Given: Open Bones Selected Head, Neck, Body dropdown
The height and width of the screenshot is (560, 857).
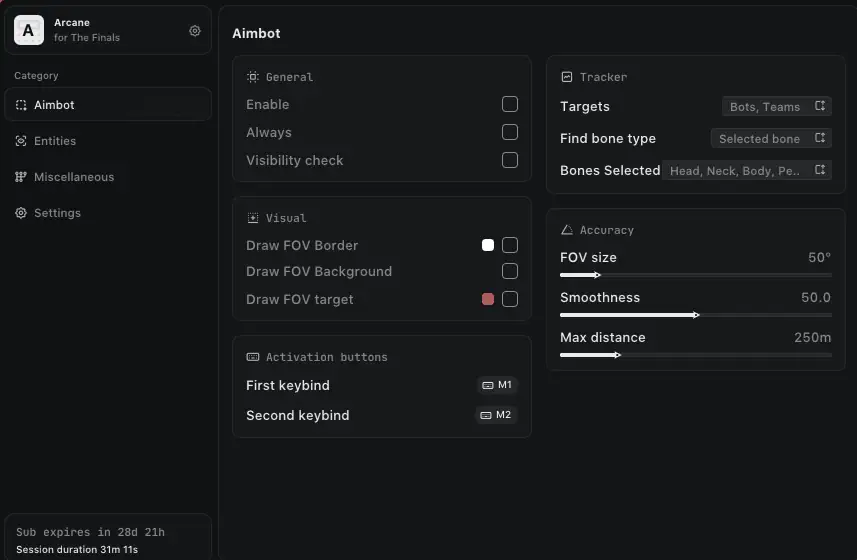Looking at the screenshot, I should tap(747, 170).
